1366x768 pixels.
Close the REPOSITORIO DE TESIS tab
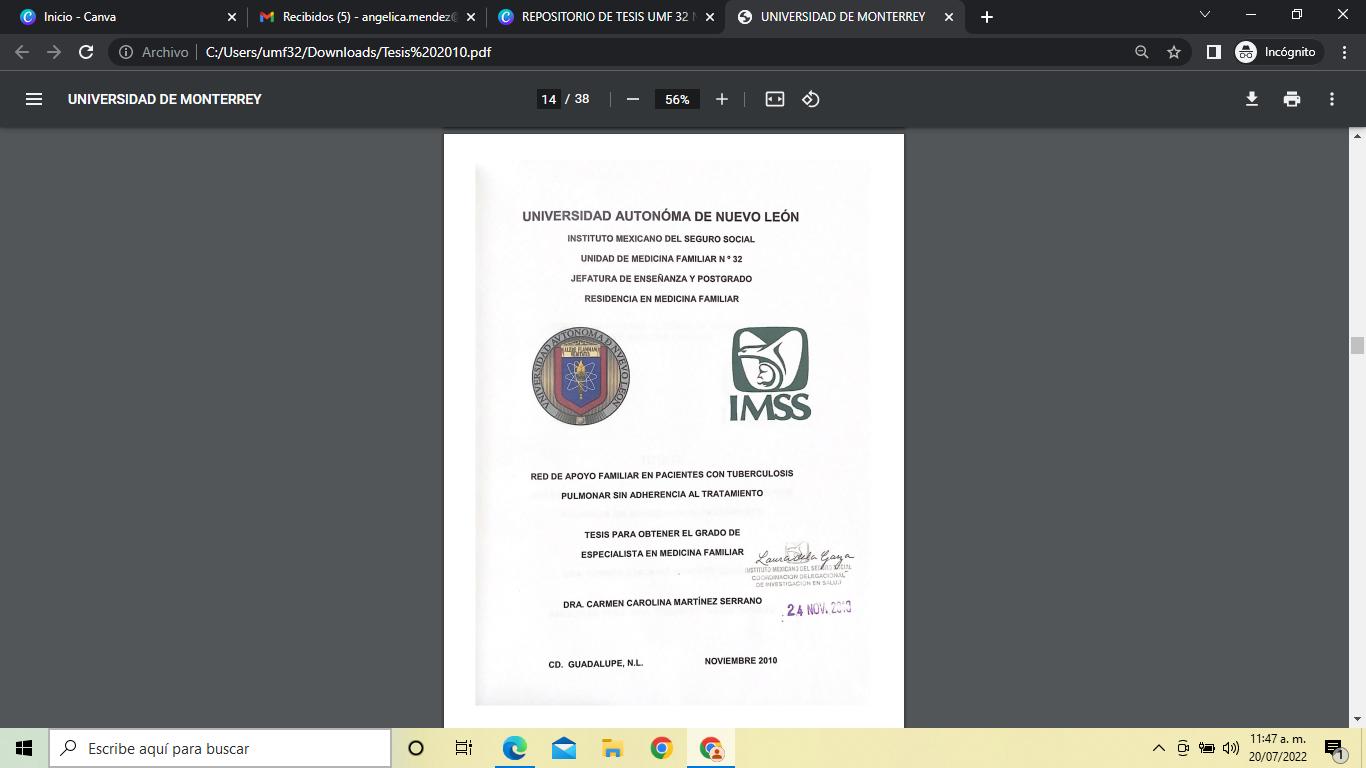pos(710,17)
